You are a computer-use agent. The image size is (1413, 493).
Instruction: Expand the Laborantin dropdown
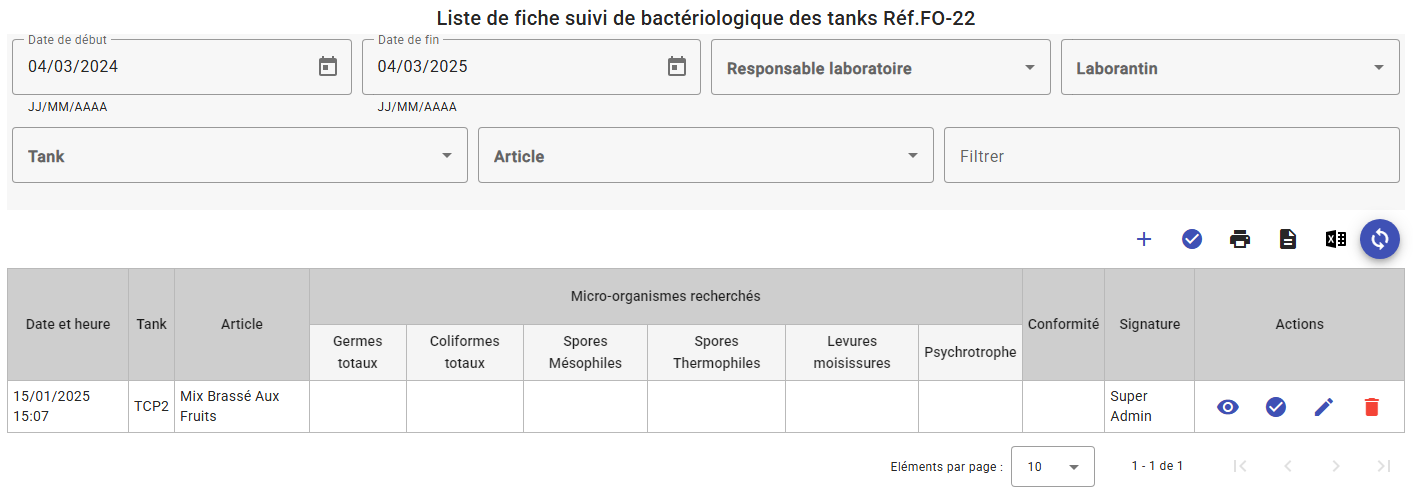click(1230, 67)
